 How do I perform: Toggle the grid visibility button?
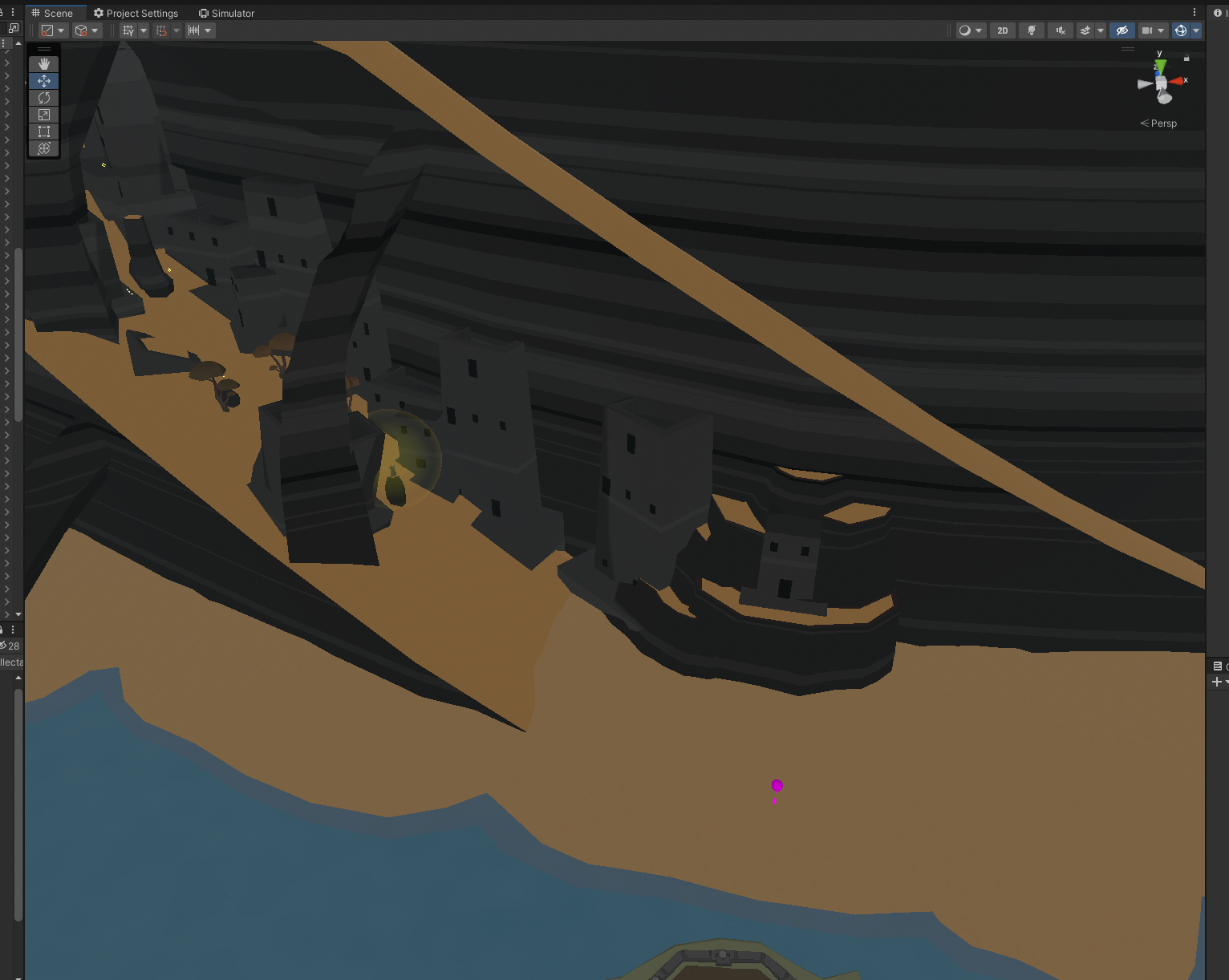pos(128,30)
